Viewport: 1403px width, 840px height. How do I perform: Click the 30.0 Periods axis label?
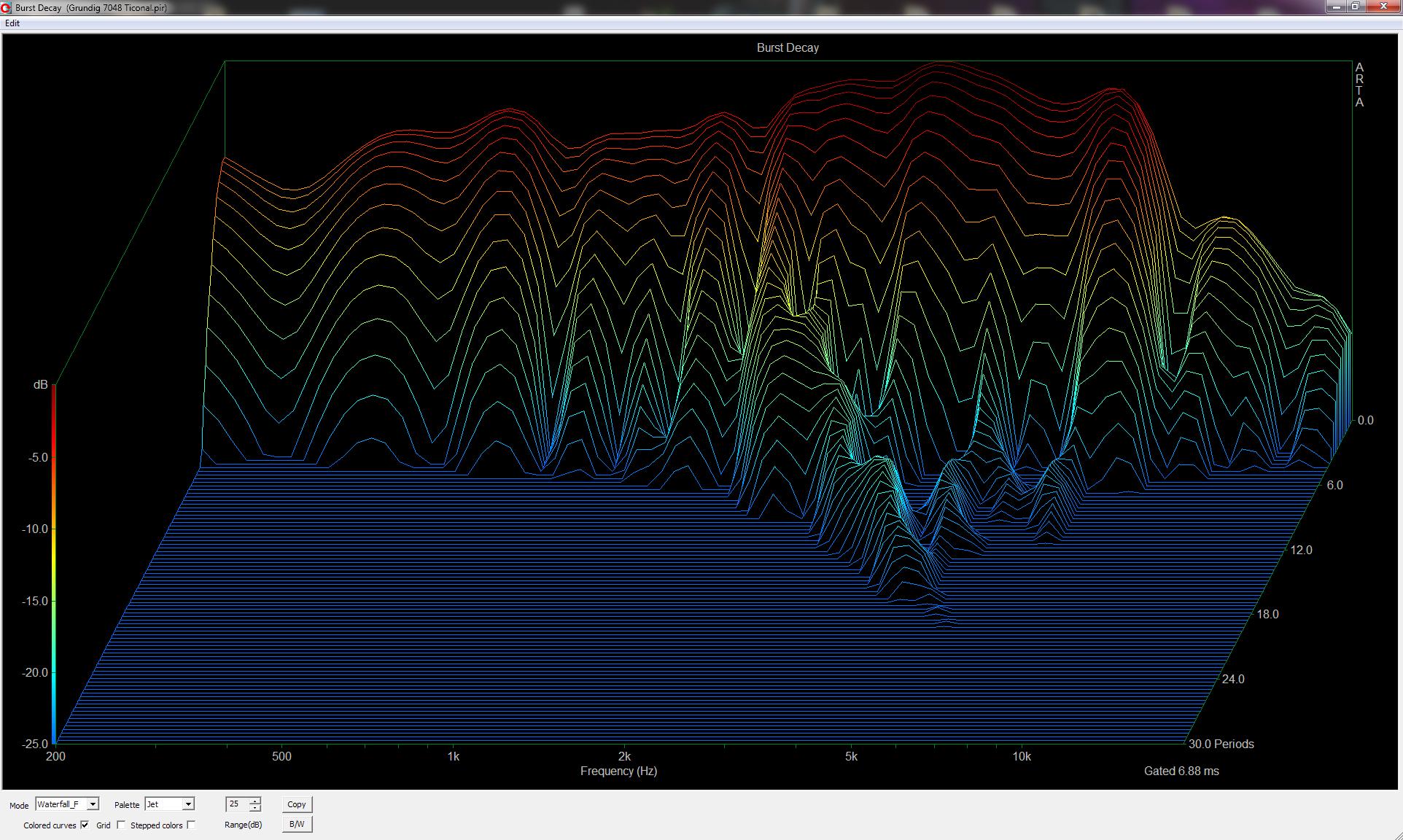pos(1221,744)
